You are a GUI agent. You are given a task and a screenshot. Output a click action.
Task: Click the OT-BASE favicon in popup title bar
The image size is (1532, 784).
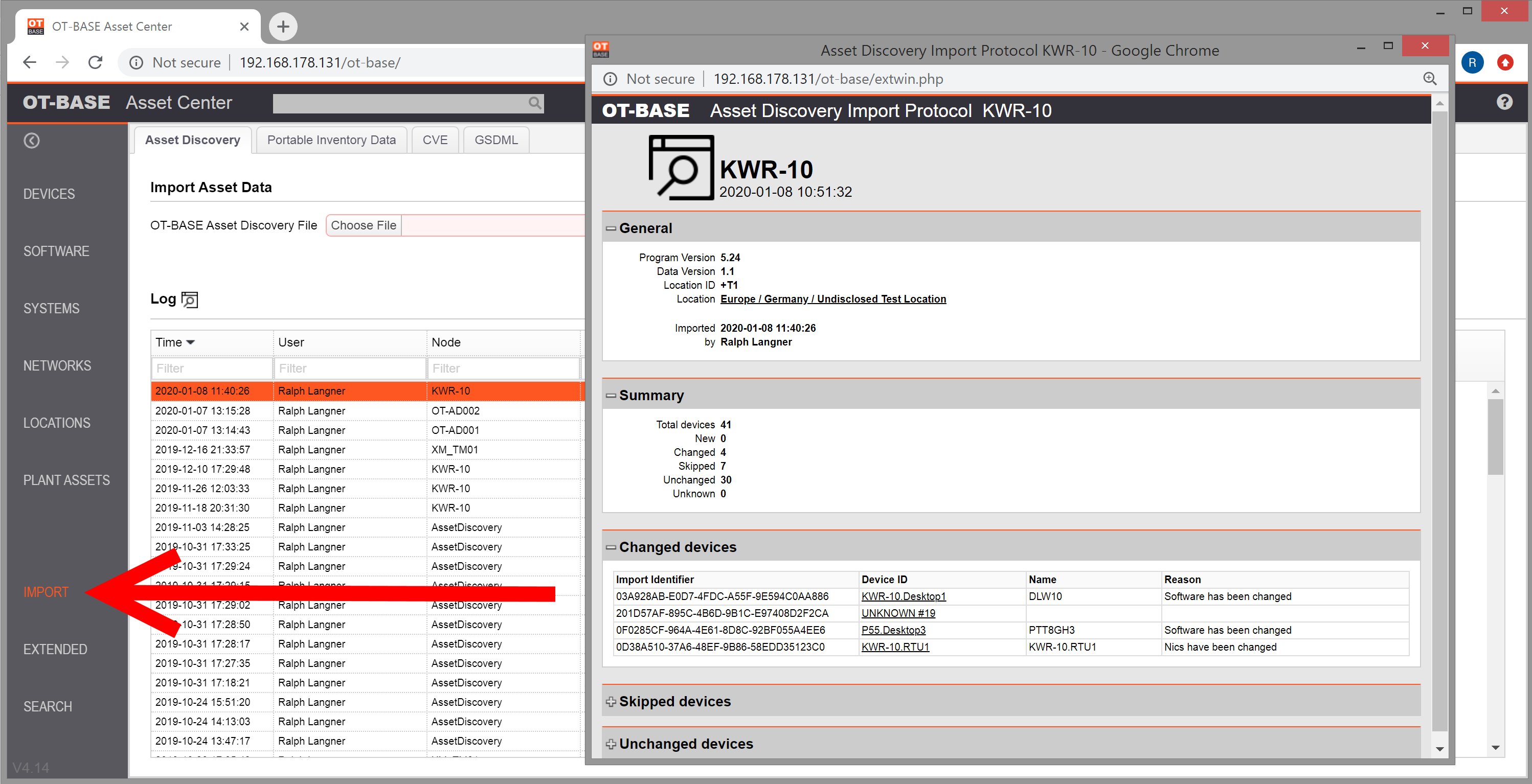(x=601, y=50)
